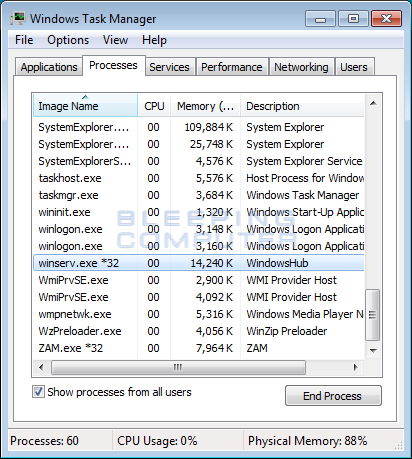Open the File menu
The image size is (412, 459).
point(24,40)
